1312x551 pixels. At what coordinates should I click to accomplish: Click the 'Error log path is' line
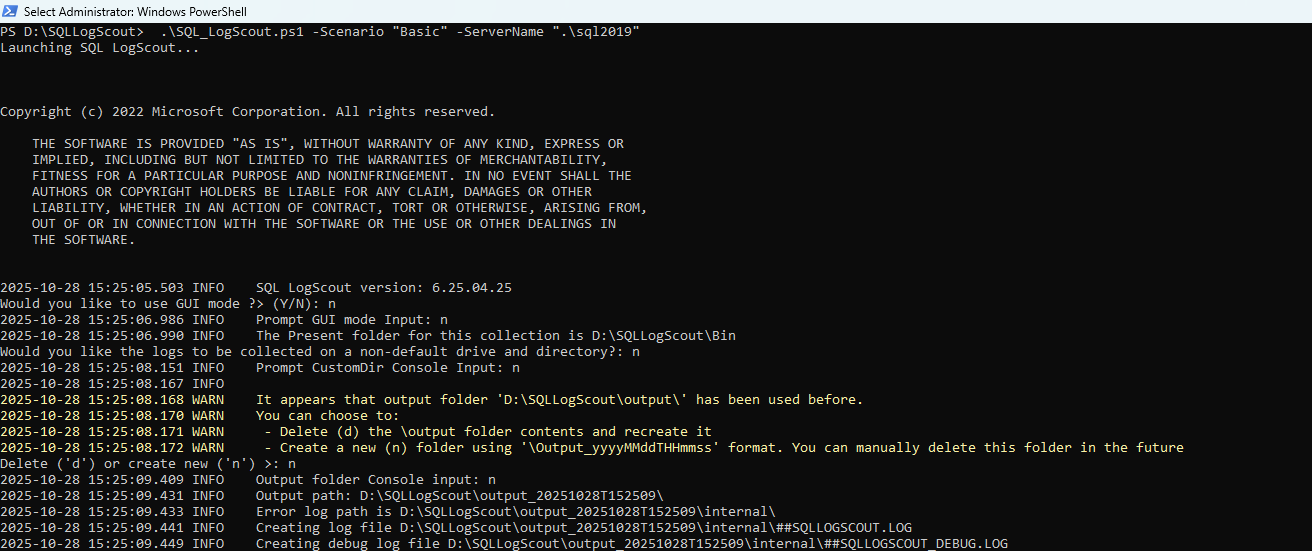(x=388, y=512)
